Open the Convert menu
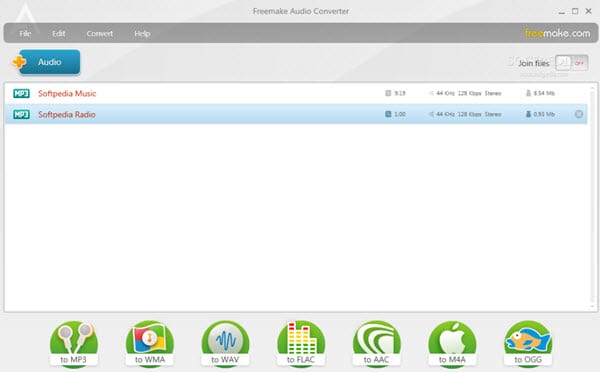 click(x=99, y=33)
